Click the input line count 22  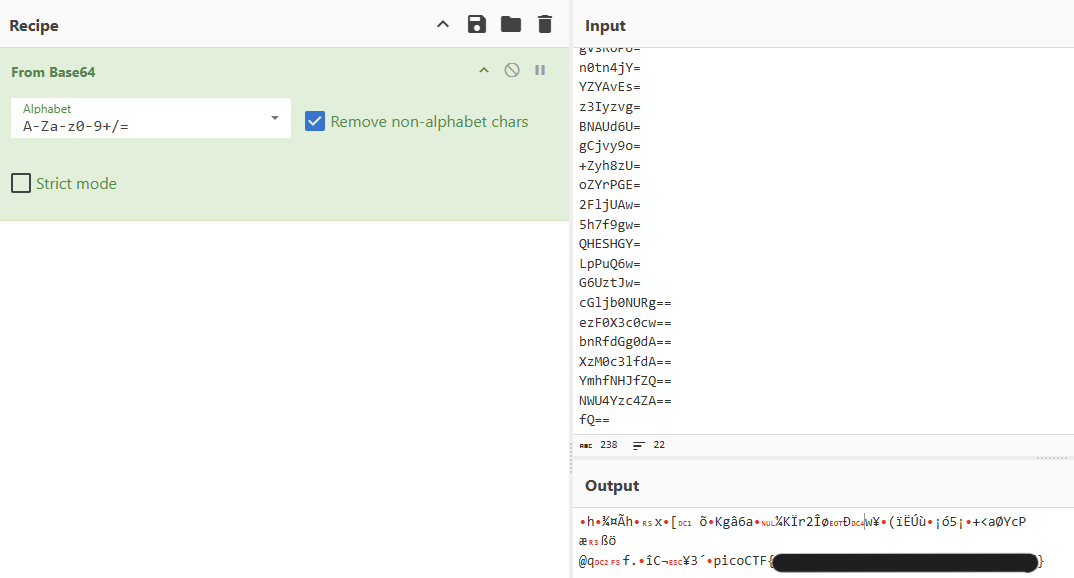tap(659, 445)
